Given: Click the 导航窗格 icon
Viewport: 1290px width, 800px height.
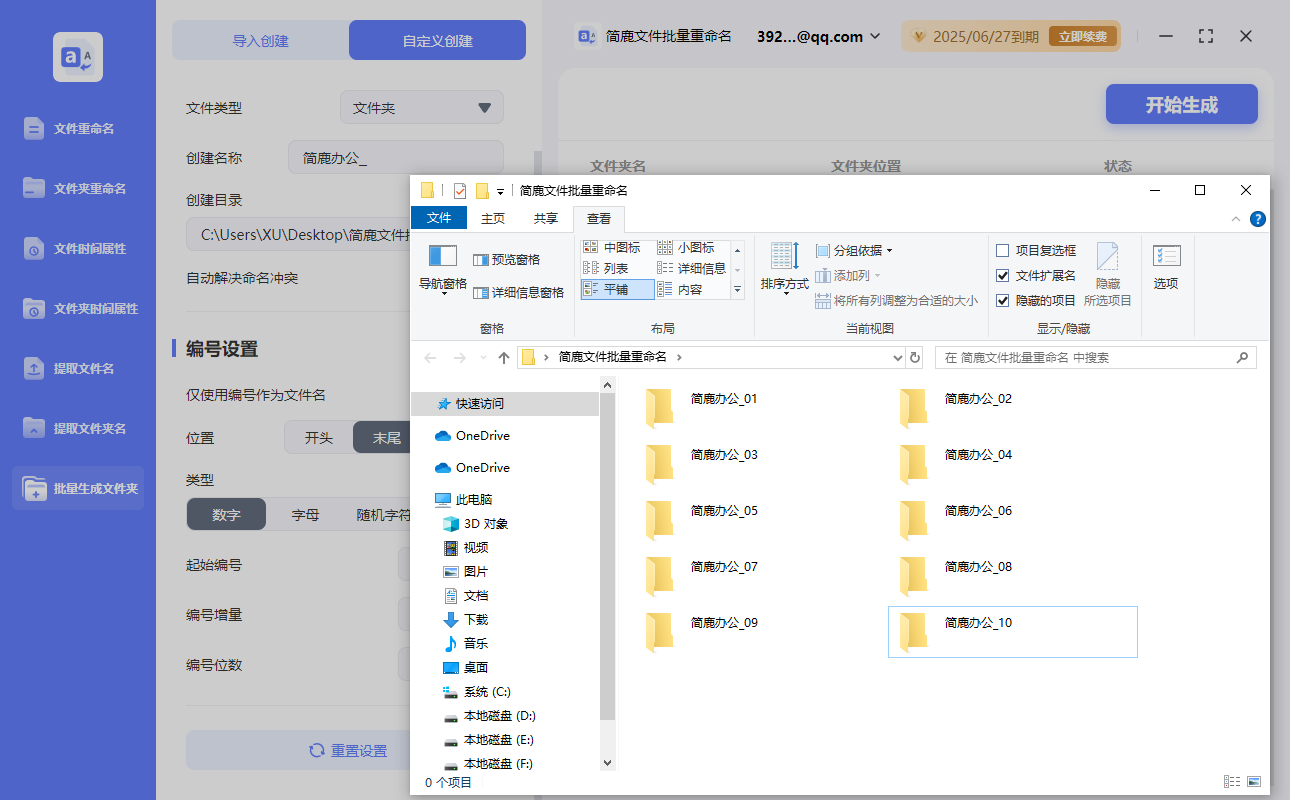Looking at the screenshot, I should pyautogui.click(x=441, y=266).
